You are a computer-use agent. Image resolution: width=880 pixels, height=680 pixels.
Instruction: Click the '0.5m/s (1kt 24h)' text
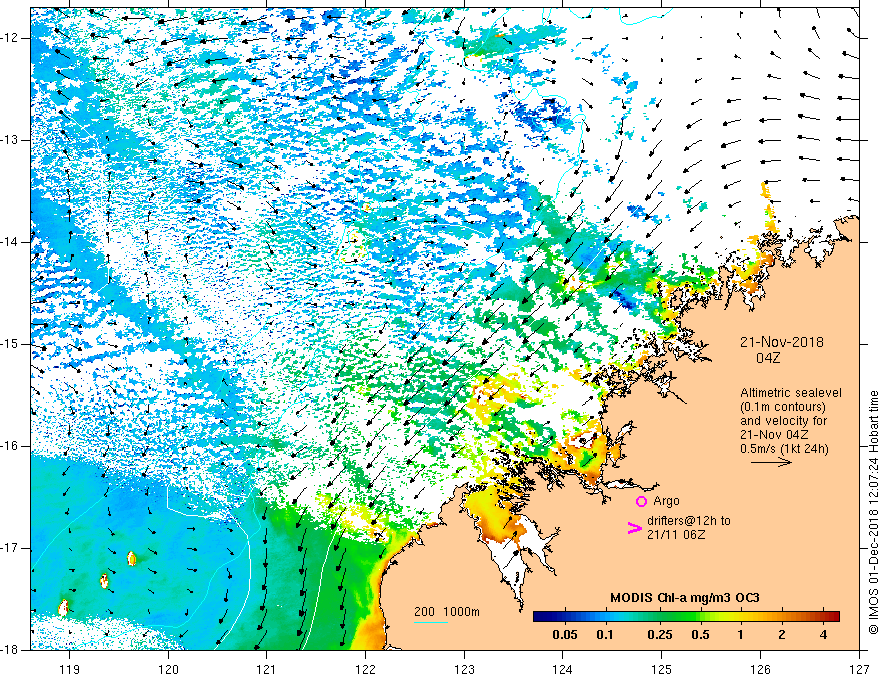784,448
